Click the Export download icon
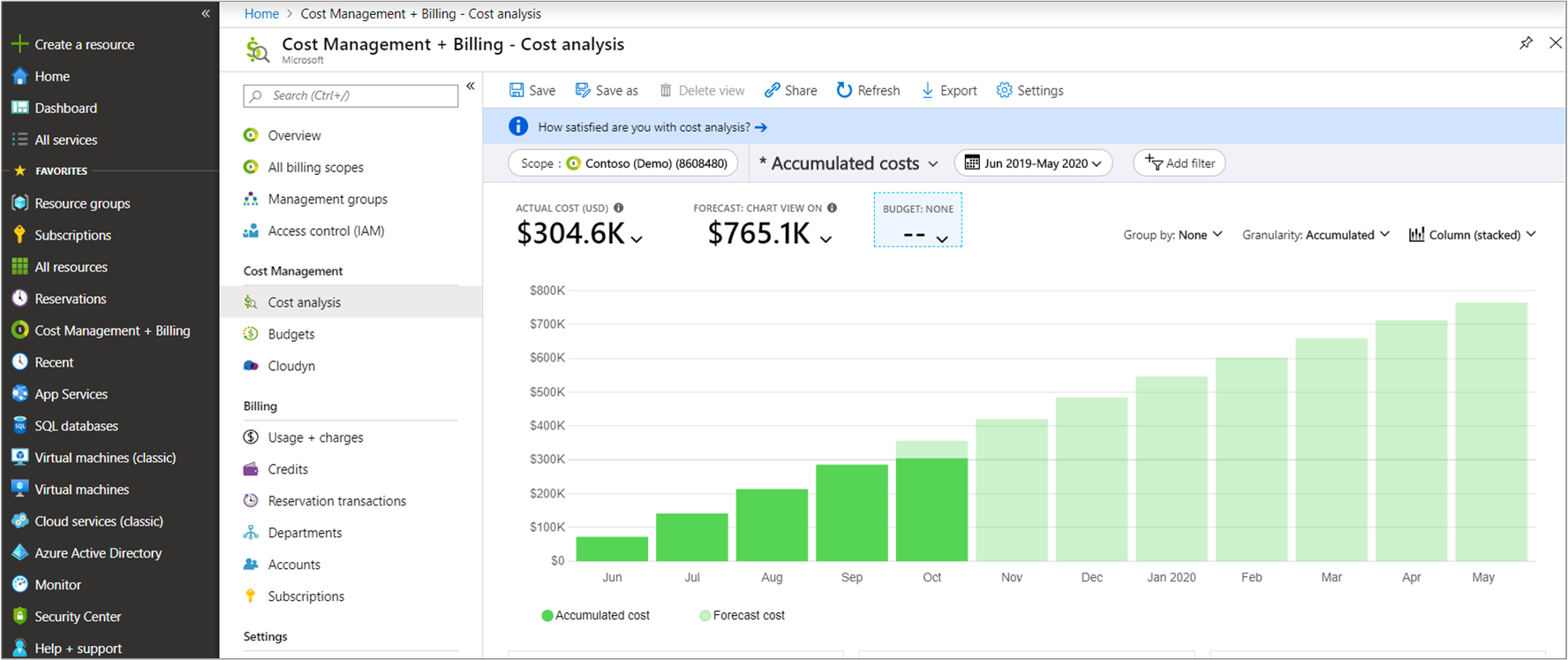 [927, 90]
